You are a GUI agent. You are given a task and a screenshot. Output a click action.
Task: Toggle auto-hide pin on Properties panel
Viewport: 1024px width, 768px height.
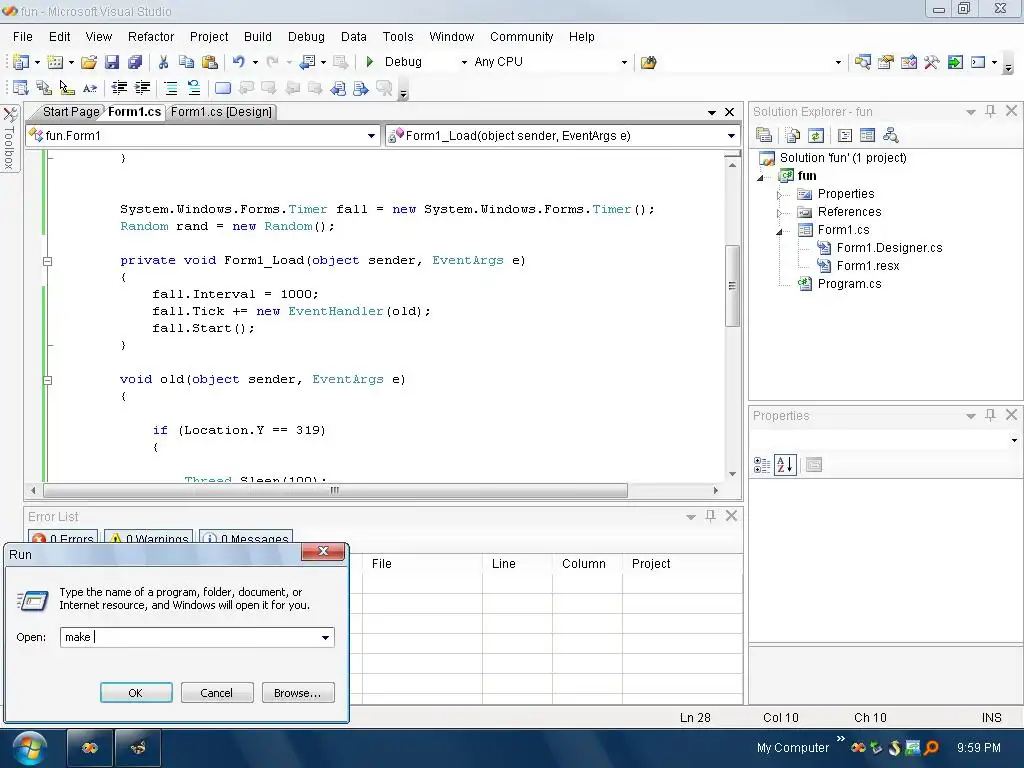pos(990,415)
